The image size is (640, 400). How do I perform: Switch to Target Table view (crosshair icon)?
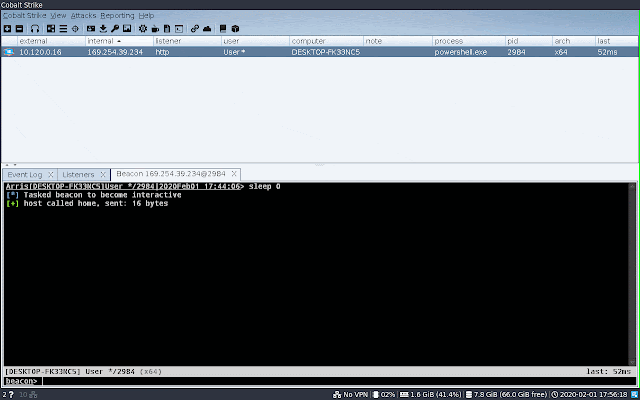pos(75,29)
